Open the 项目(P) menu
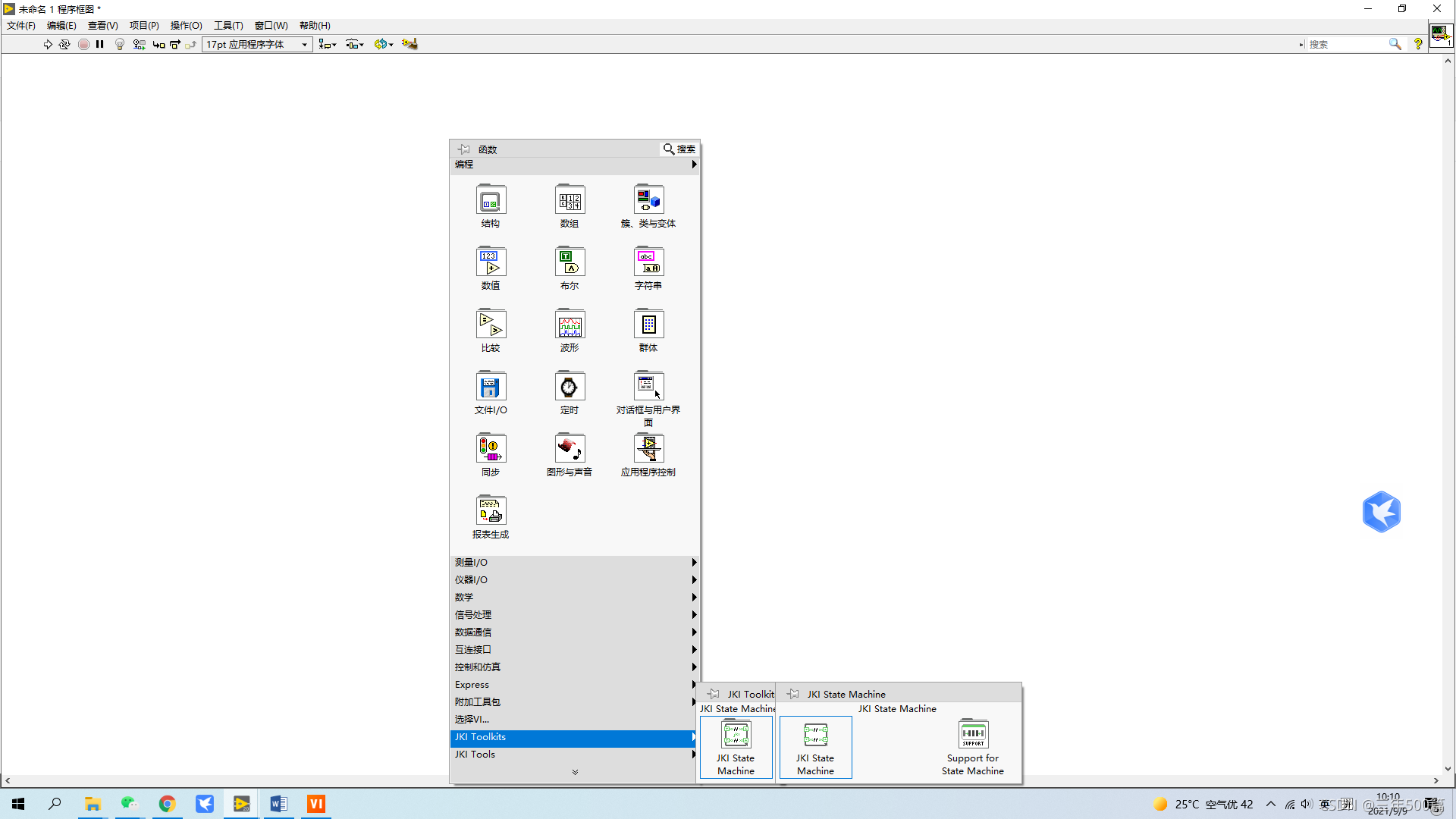Viewport: 1456px width, 819px height. click(144, 26)
